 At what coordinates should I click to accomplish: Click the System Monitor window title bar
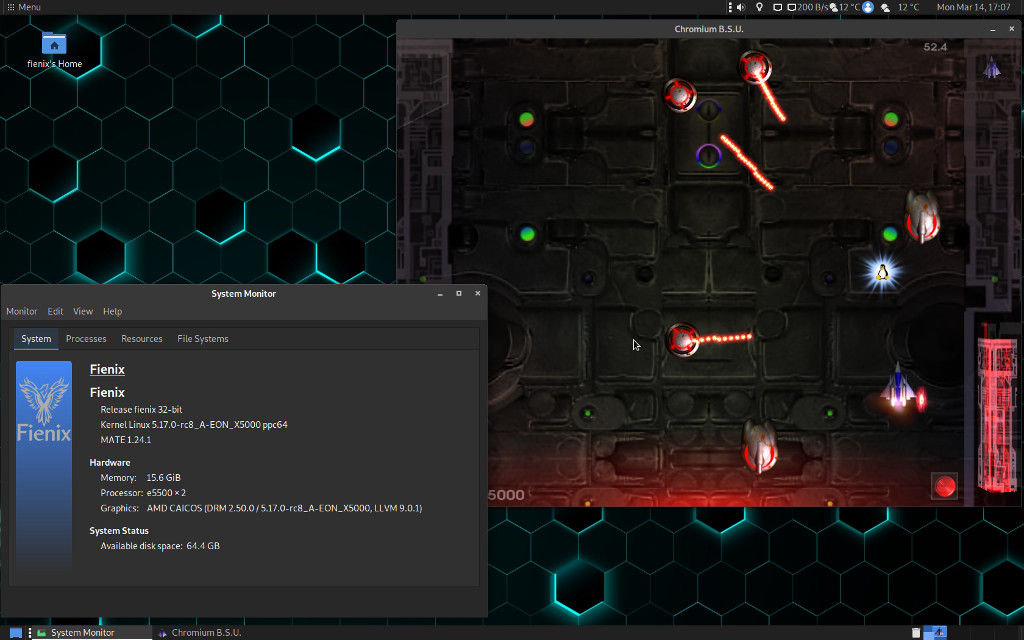pos(244,294)
